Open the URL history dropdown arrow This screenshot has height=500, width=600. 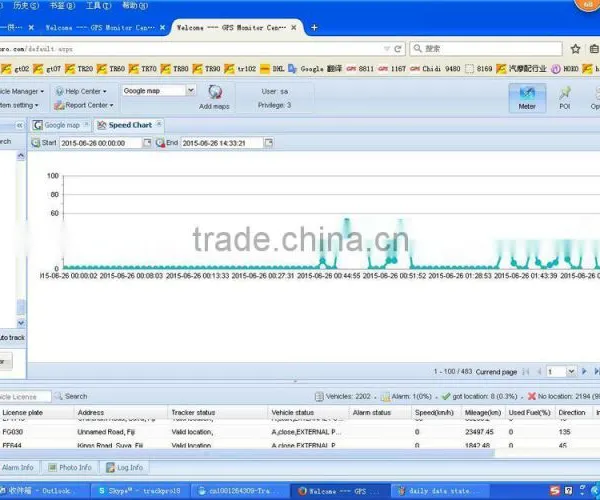pos(387,49)
